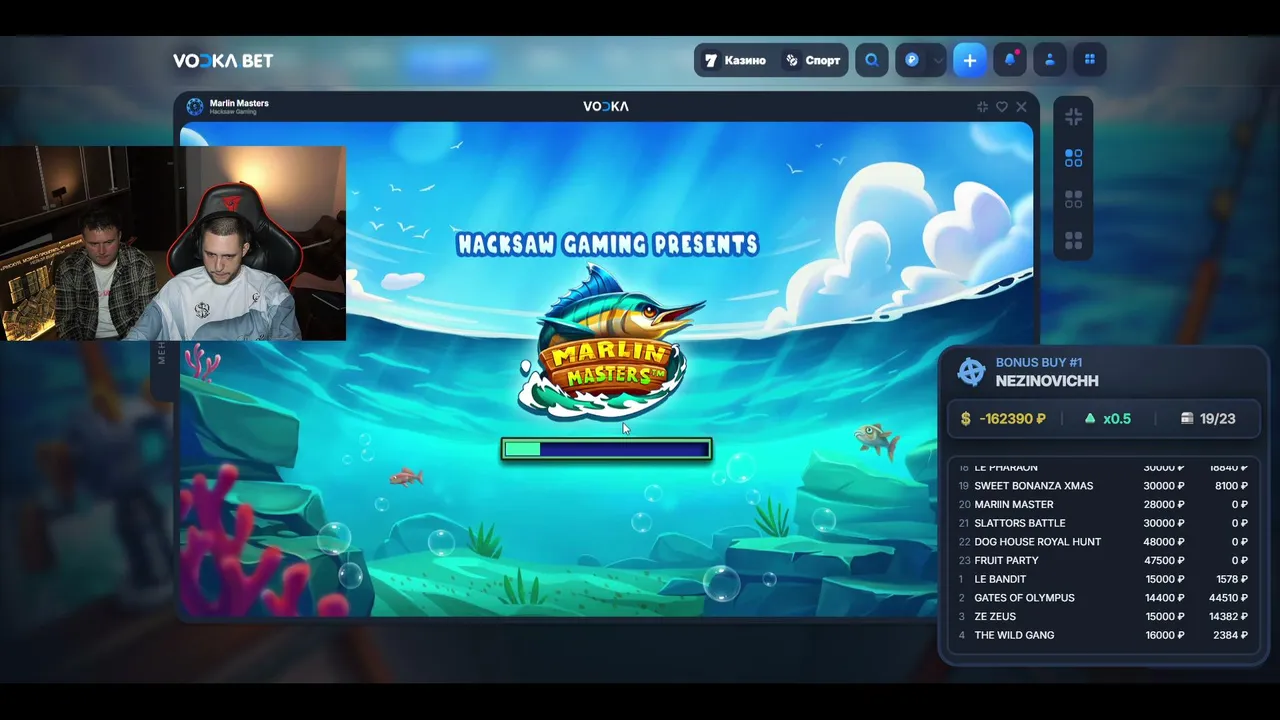Click the 44510 ₽ win amount
This screenshot has width=1280, height=720.
click(x=1228, y=598)
